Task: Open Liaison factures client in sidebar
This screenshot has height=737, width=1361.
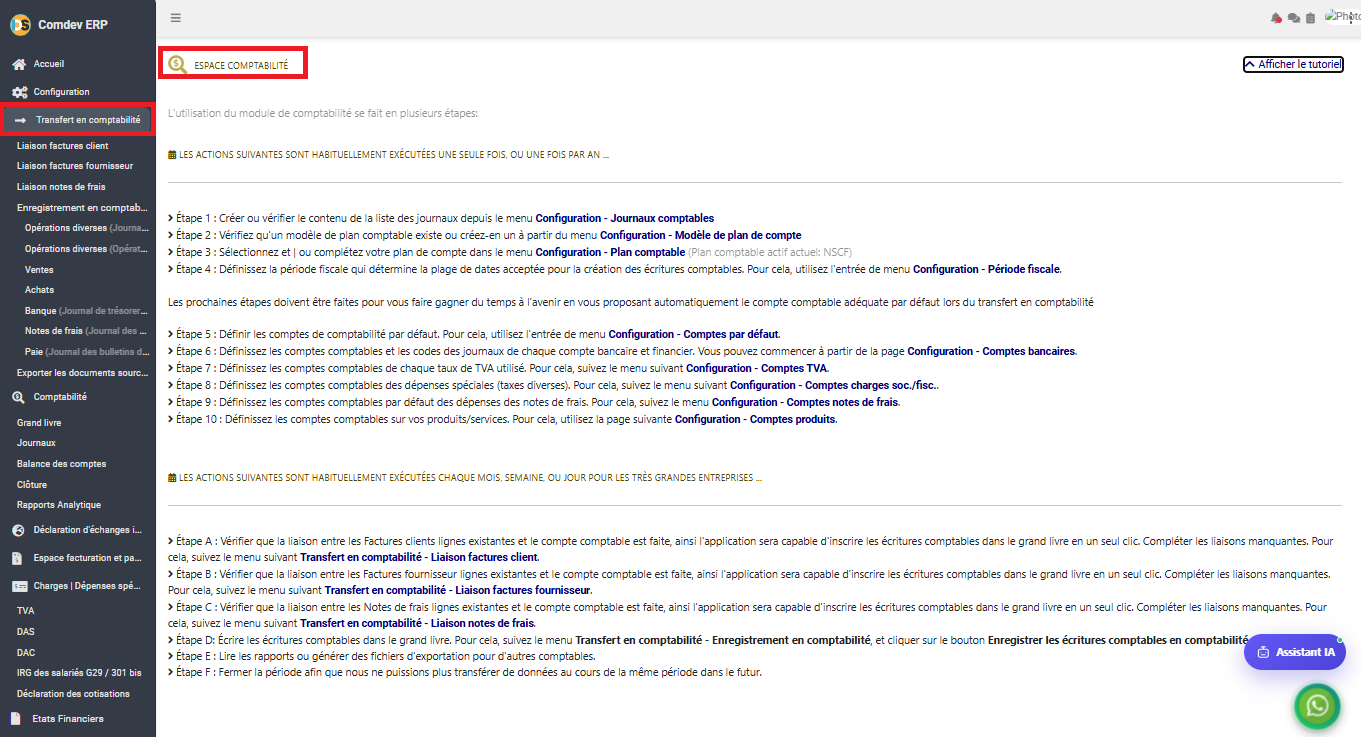Action: click(x=63, y=146)
